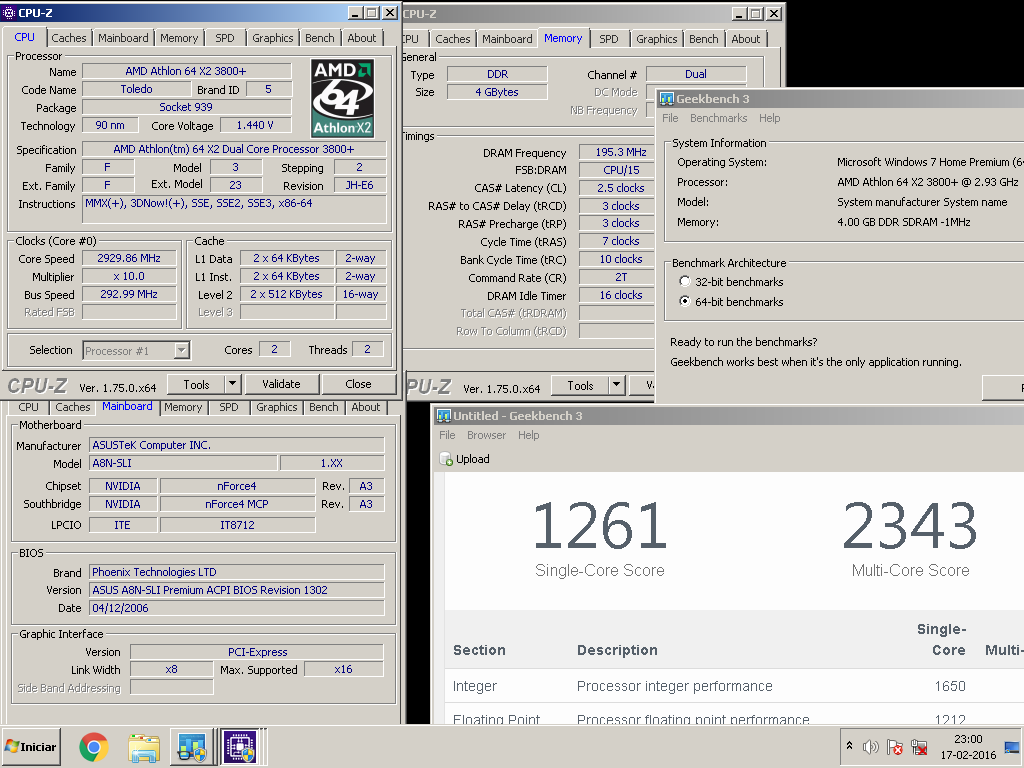Show hidden tray icons arrow
The height and width of the screenshot is (768, 1024).
click(849, 746)
